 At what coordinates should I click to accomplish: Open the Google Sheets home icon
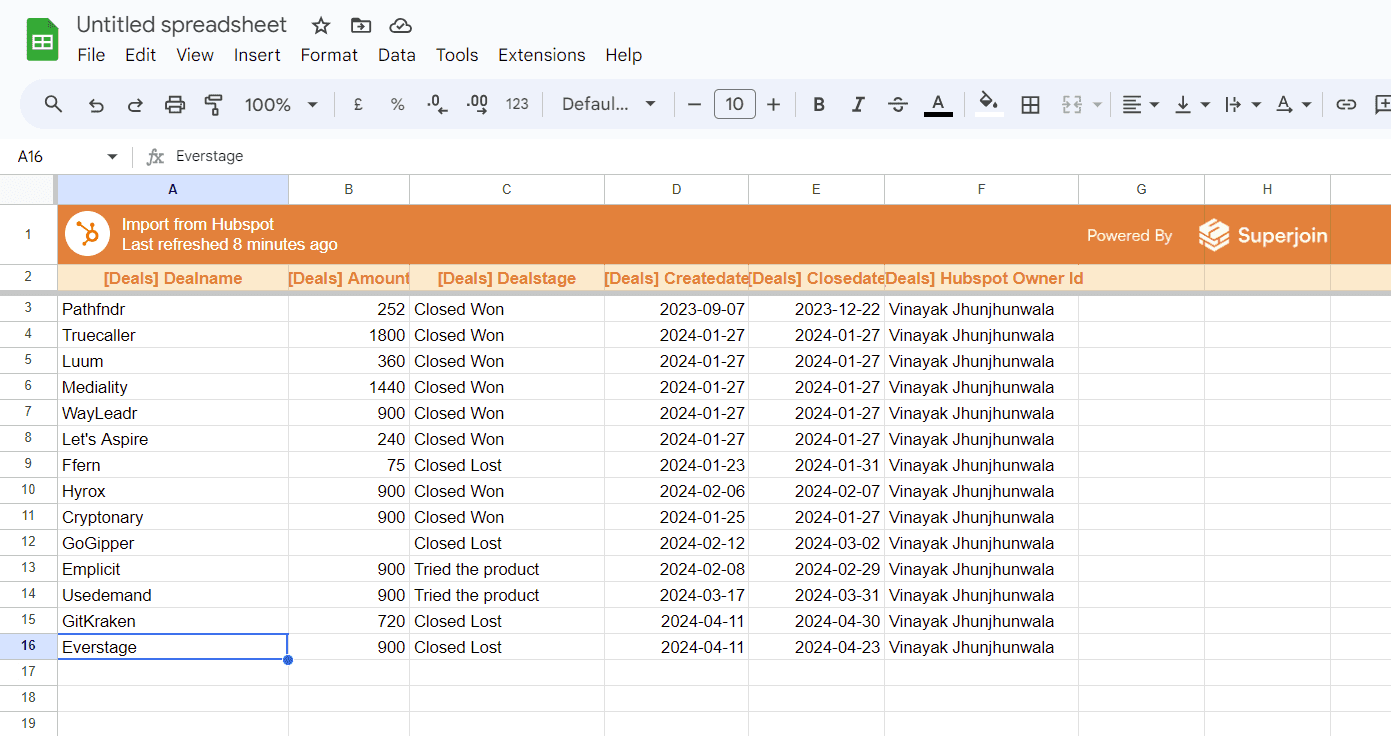[43, 40]
